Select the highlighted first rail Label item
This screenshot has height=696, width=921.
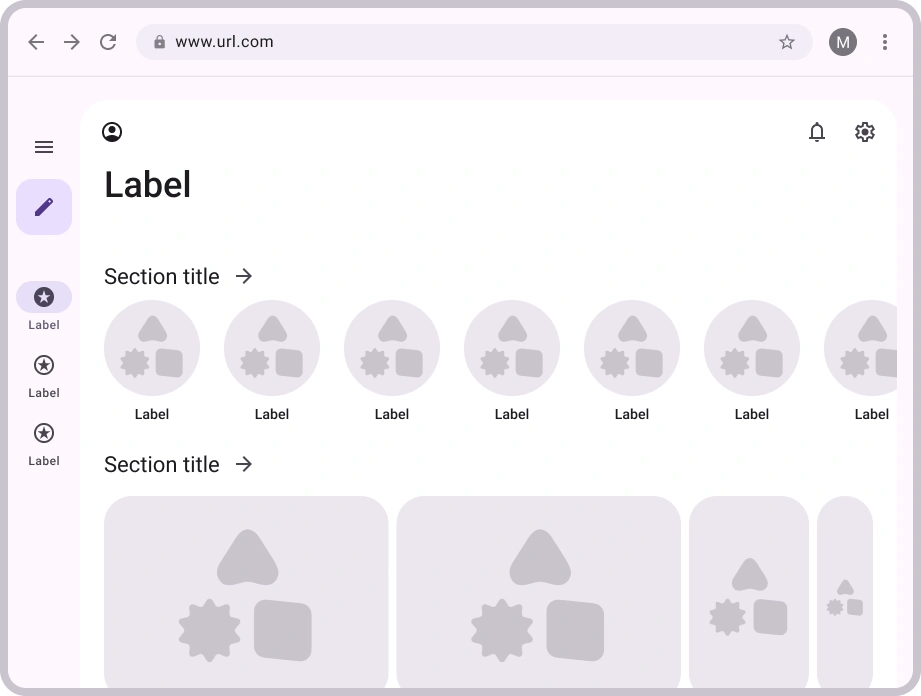(x=44, y=297)
